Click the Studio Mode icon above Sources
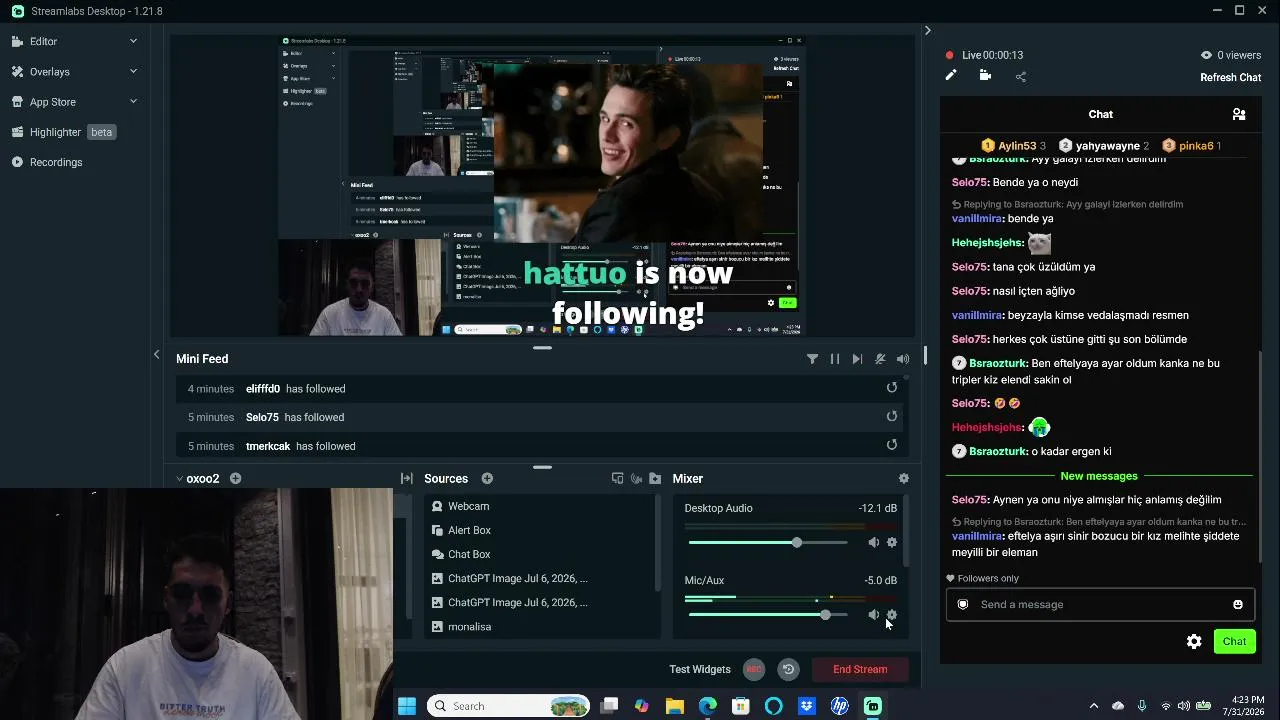The image size is (1280, 720). 617,479
